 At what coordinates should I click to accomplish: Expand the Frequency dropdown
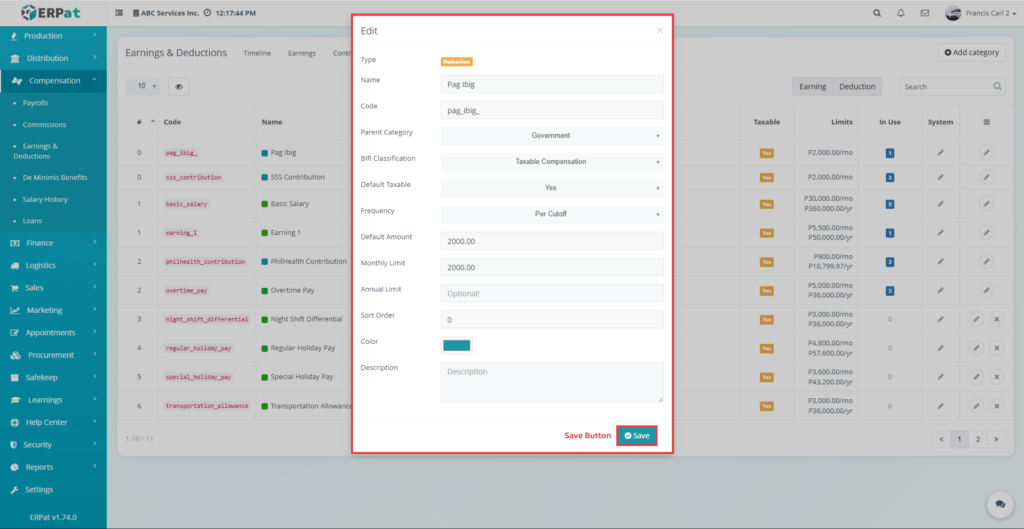point(551,214)
